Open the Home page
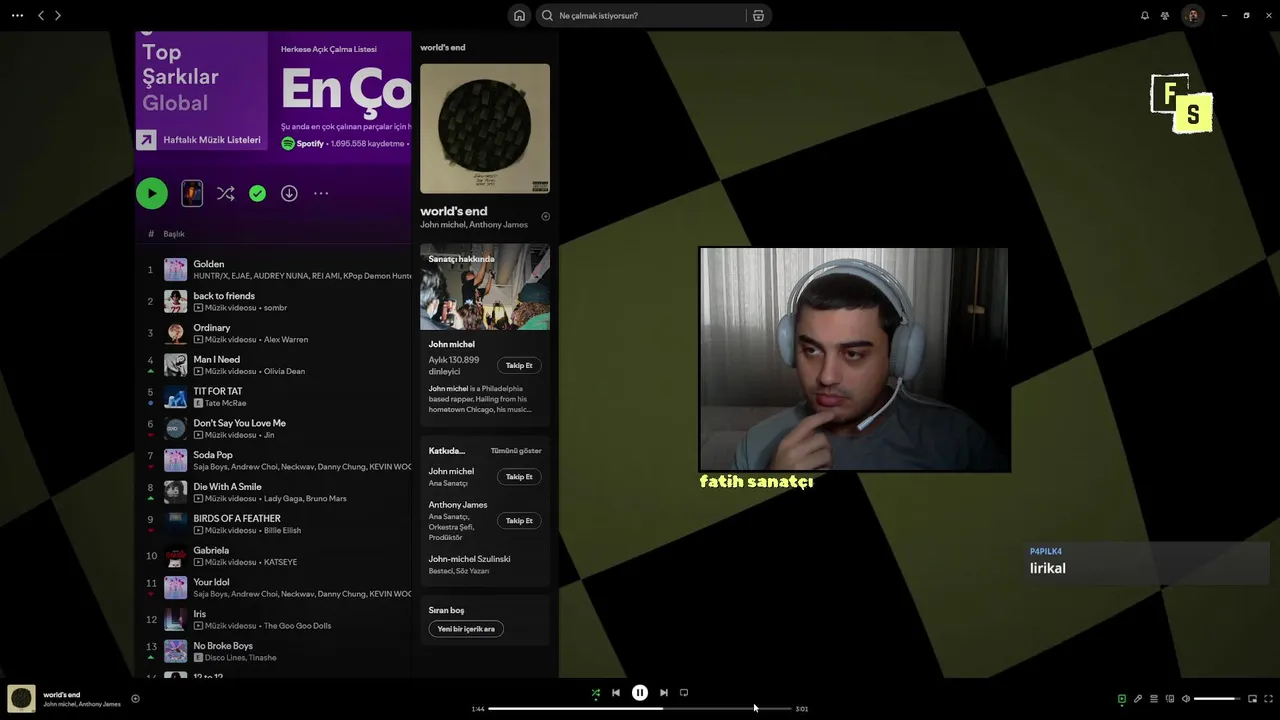Screen dimensions: 1280x720 point(519,15)
